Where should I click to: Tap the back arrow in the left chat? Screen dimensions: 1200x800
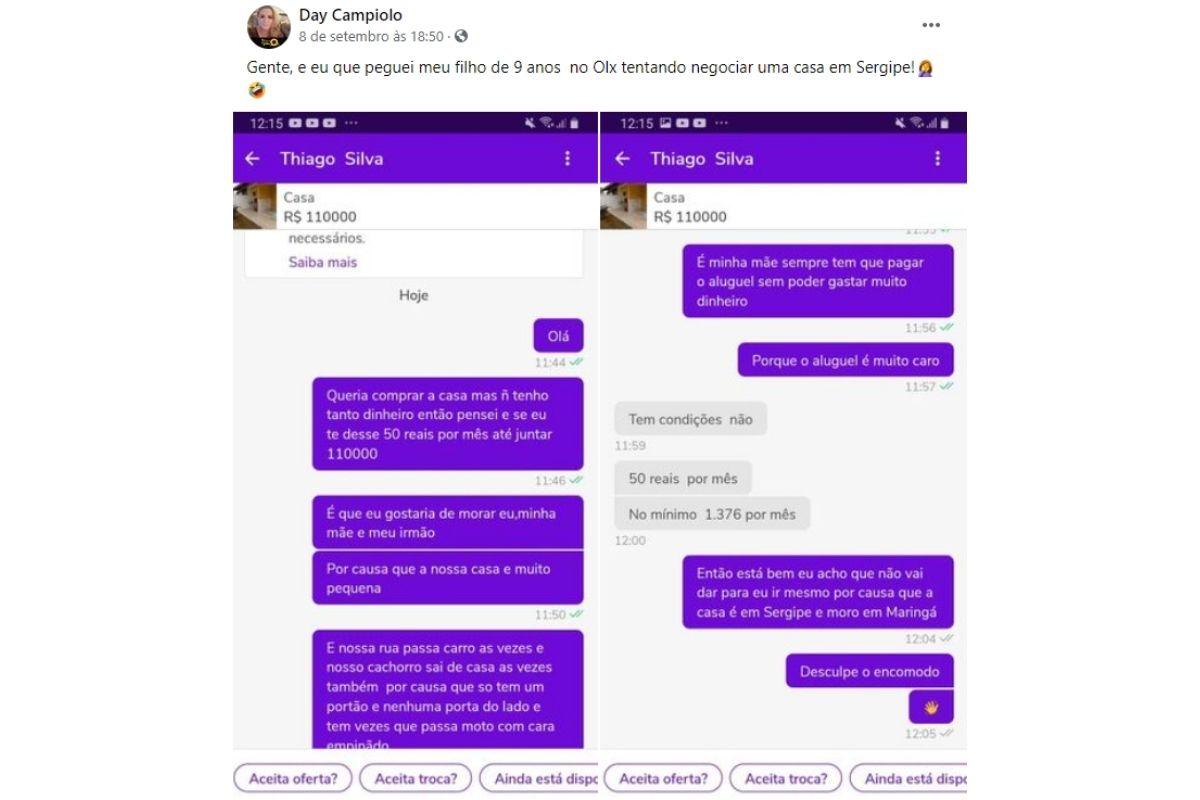[252, 158]
